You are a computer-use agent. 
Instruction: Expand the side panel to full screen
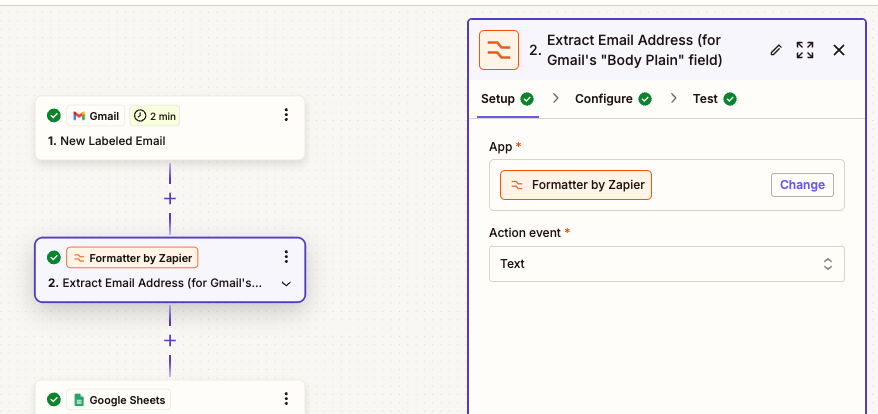pyautogui.click(x=805, y=50)
